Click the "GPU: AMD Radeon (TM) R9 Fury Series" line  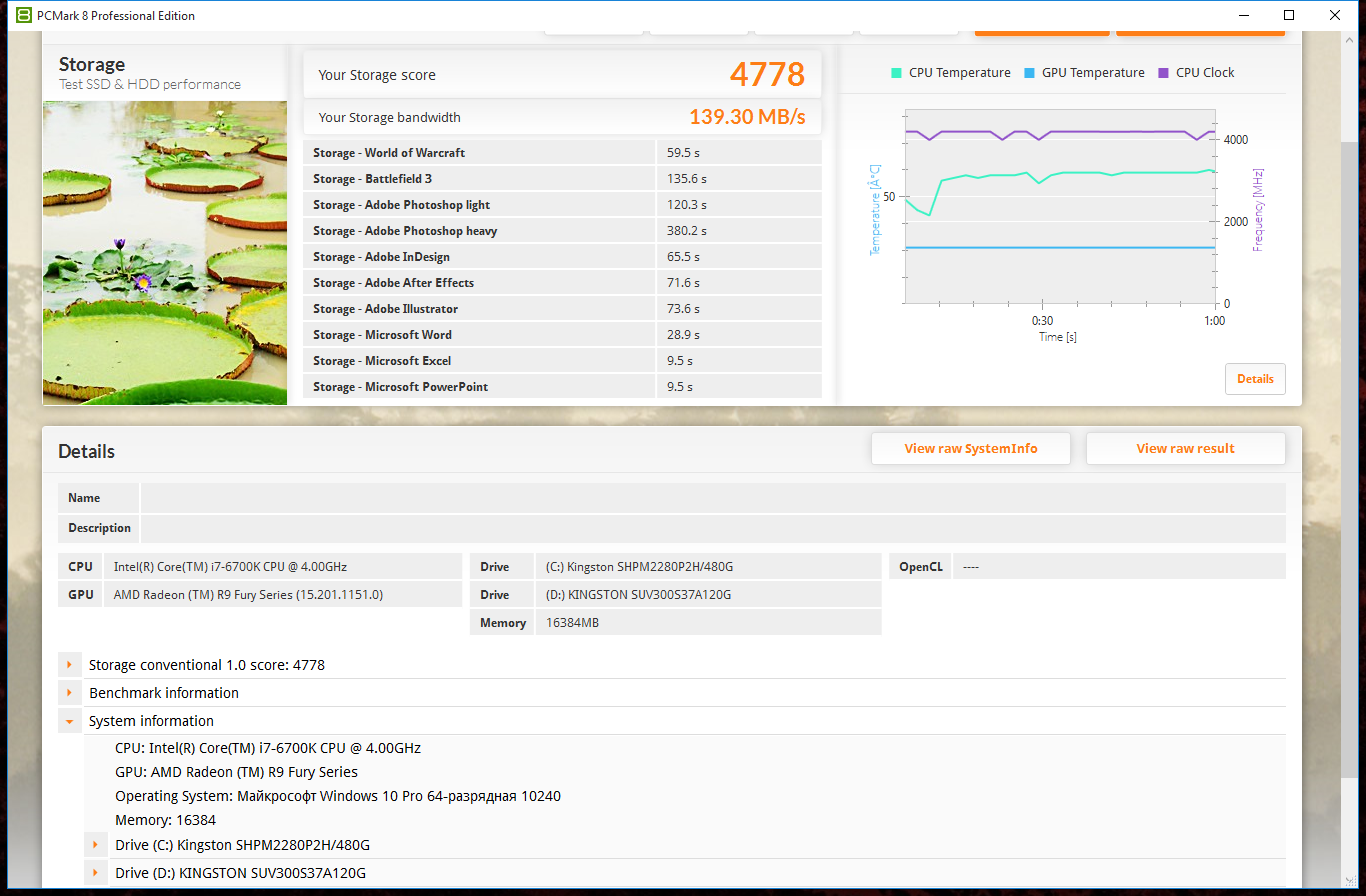click(x=236, y=773)
